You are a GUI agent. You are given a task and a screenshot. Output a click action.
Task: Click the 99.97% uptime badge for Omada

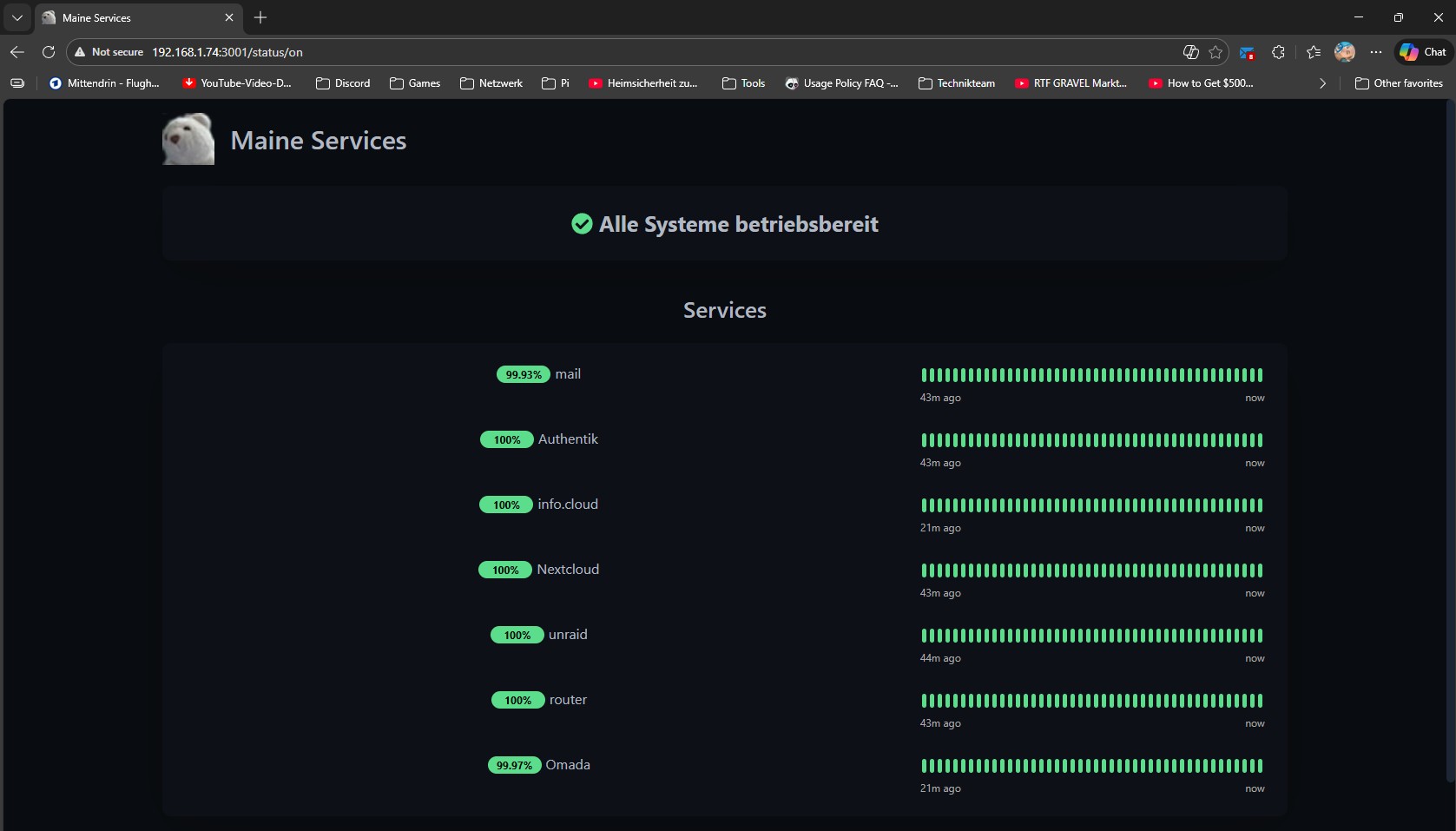(x=514, y=765)
